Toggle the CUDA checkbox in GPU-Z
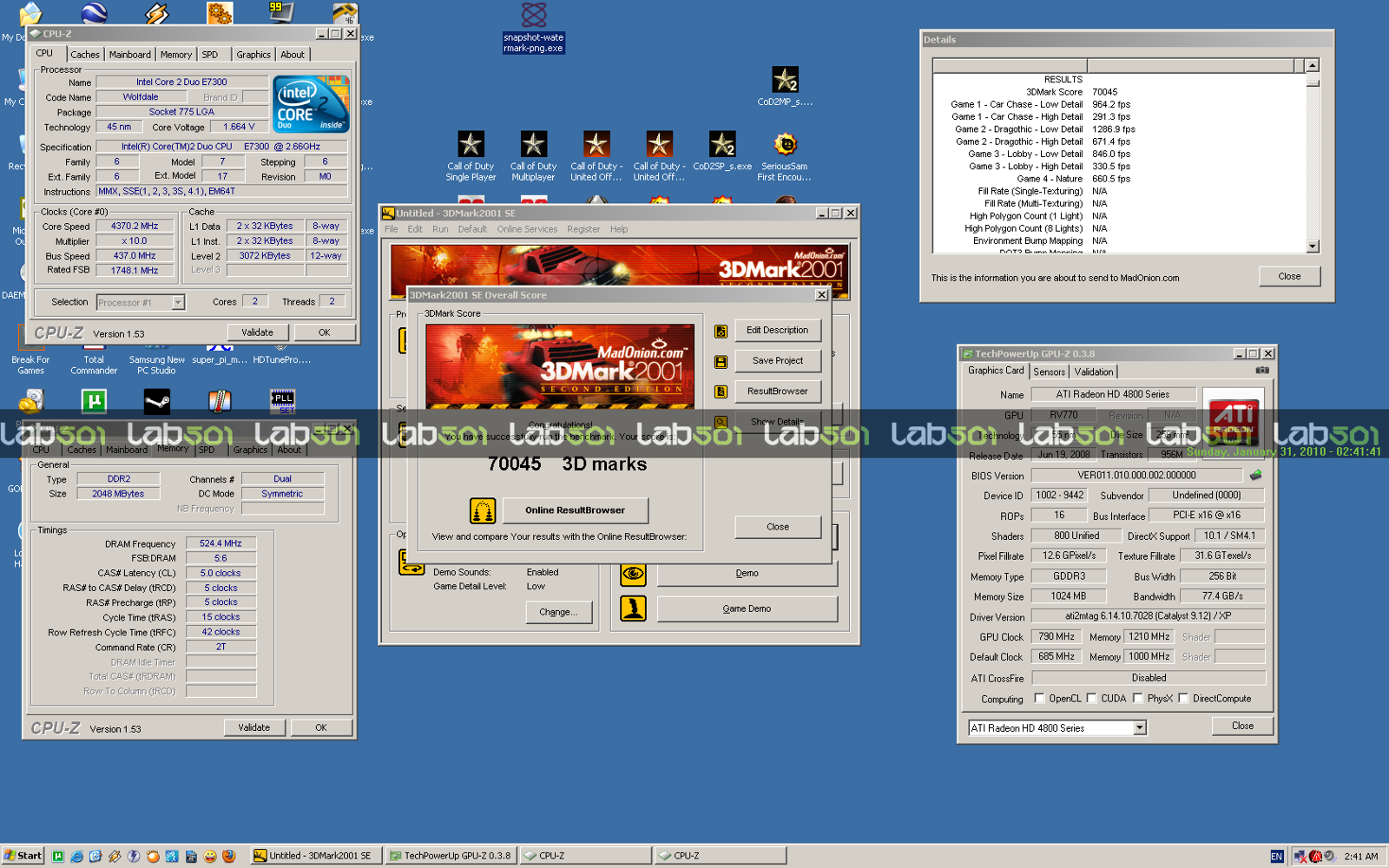The height and width of the screenshot is (868, 1389). click(1091, 698)
